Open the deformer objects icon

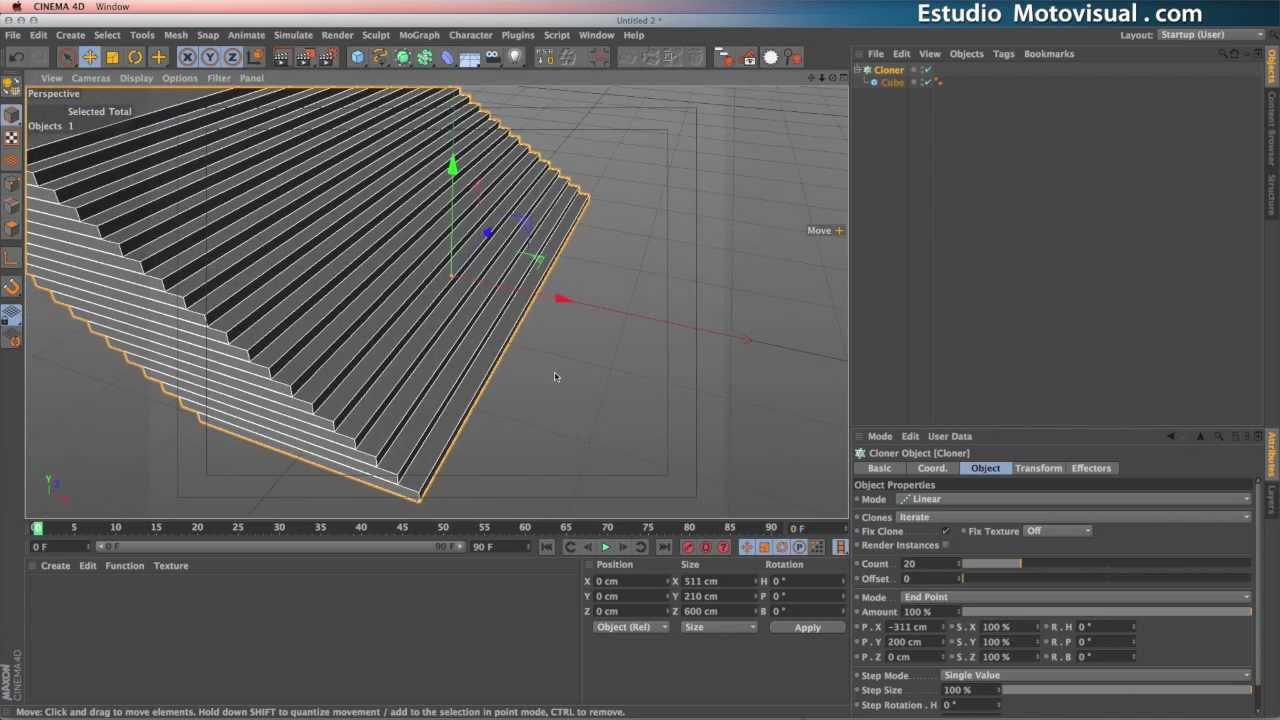[447, 57]
